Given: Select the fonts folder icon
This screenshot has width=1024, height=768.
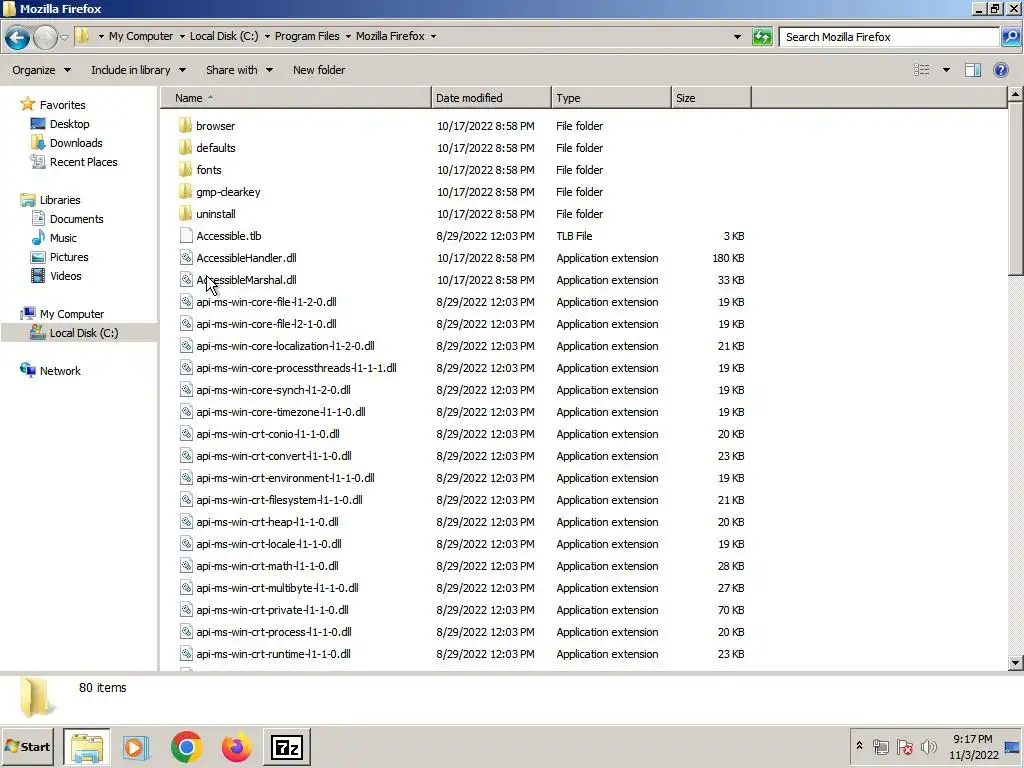Looking at the screenshot, I should click(185, 170).
